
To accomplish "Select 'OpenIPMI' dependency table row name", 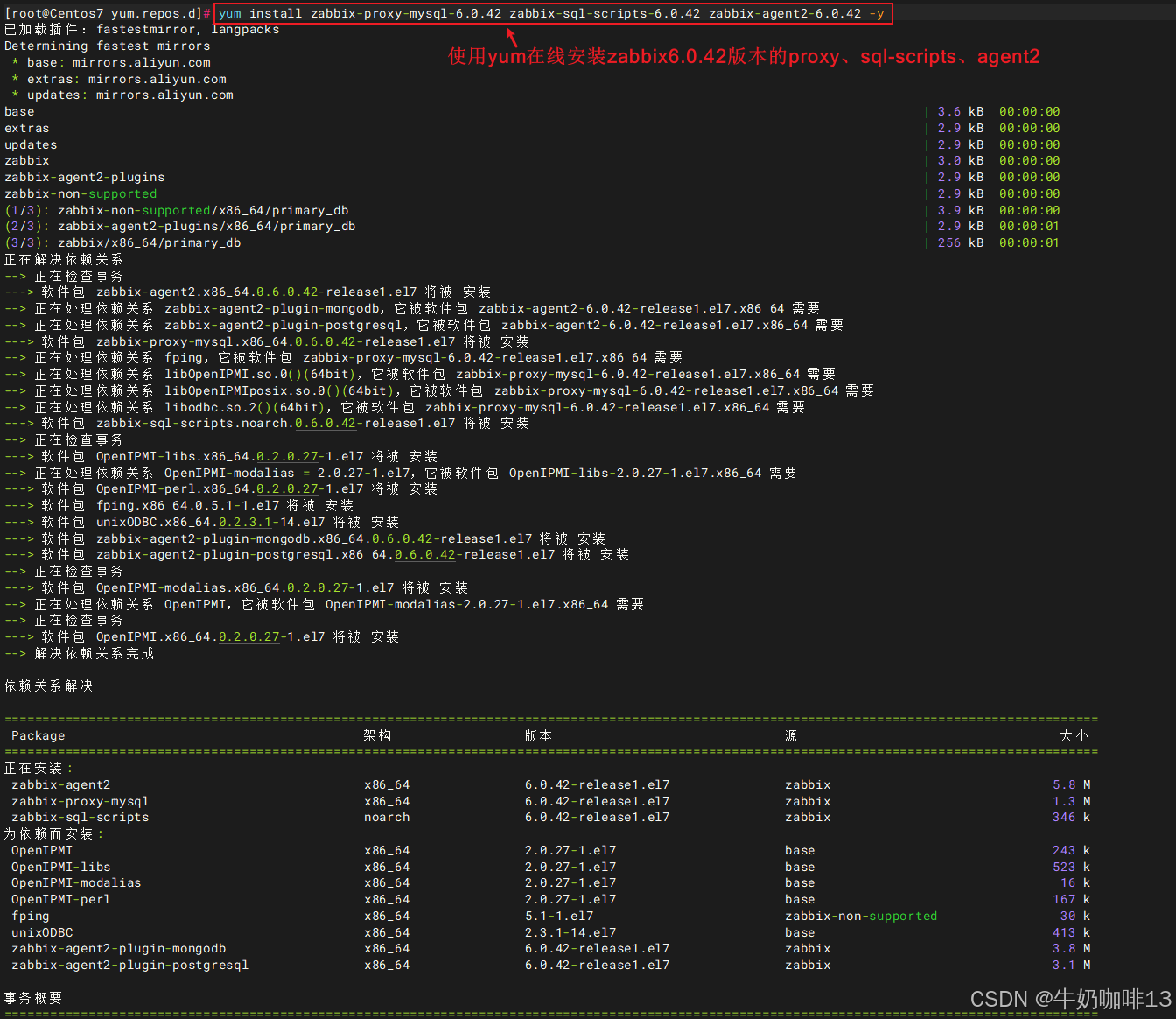I will (x=42, y=851).
